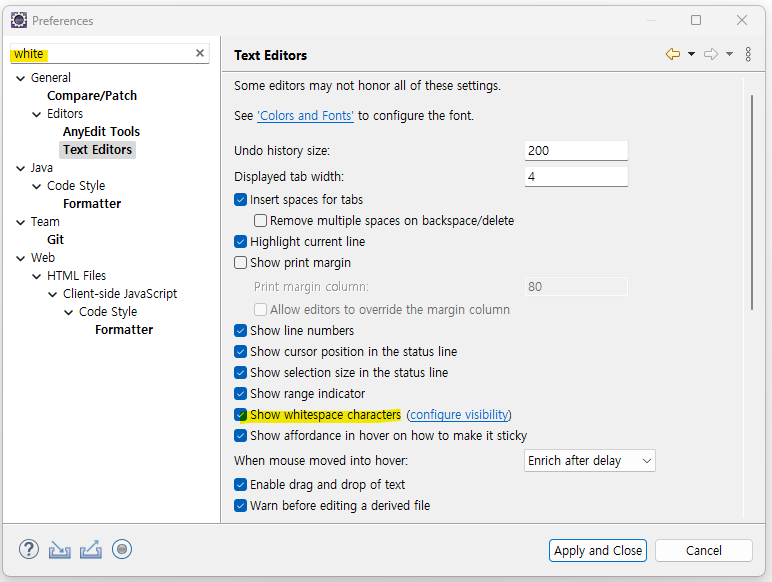772x582 pixels.
Task: Close the Preferences window
Action: click(742, 20)
